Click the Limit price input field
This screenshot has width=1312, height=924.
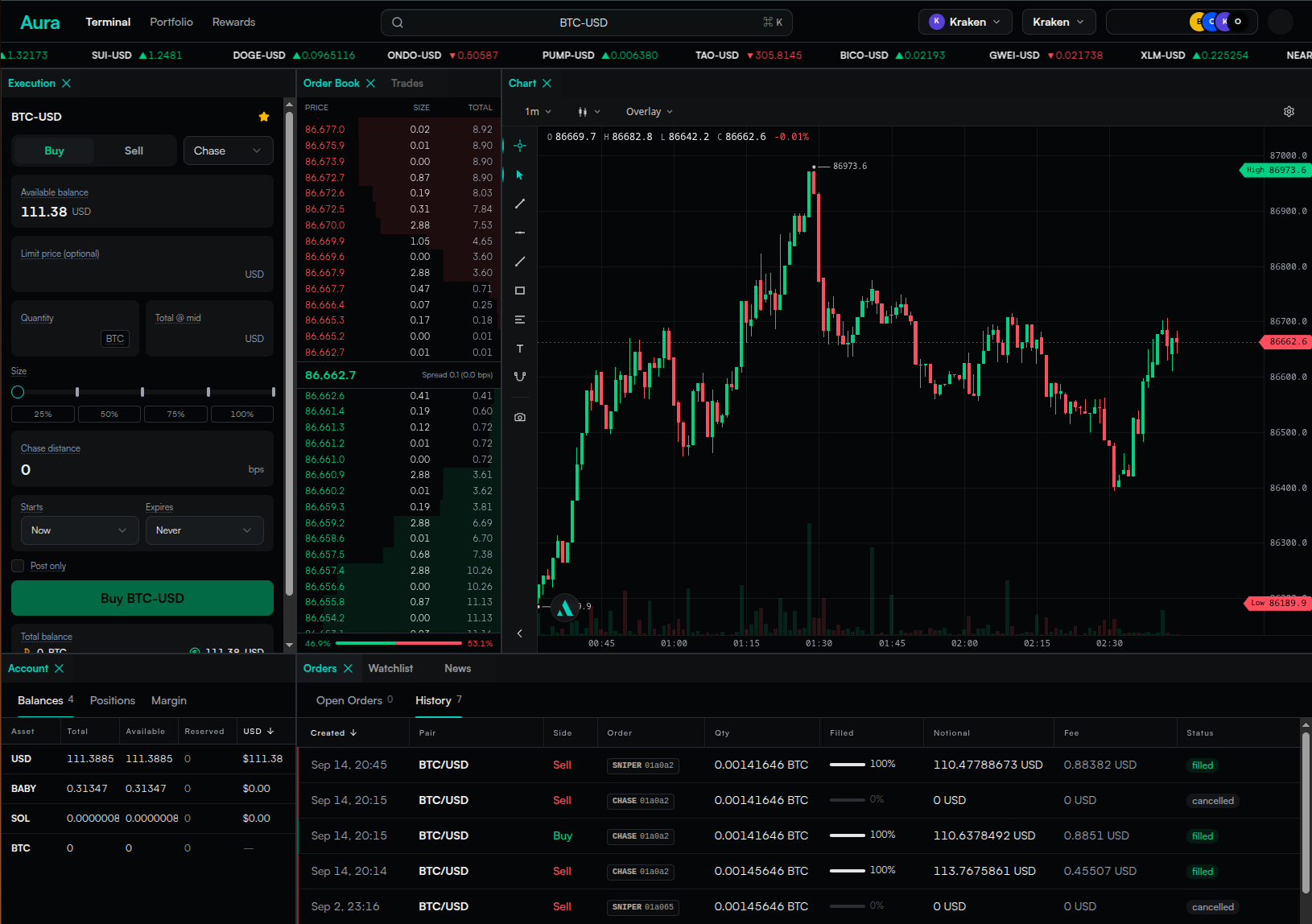(142, 264)
